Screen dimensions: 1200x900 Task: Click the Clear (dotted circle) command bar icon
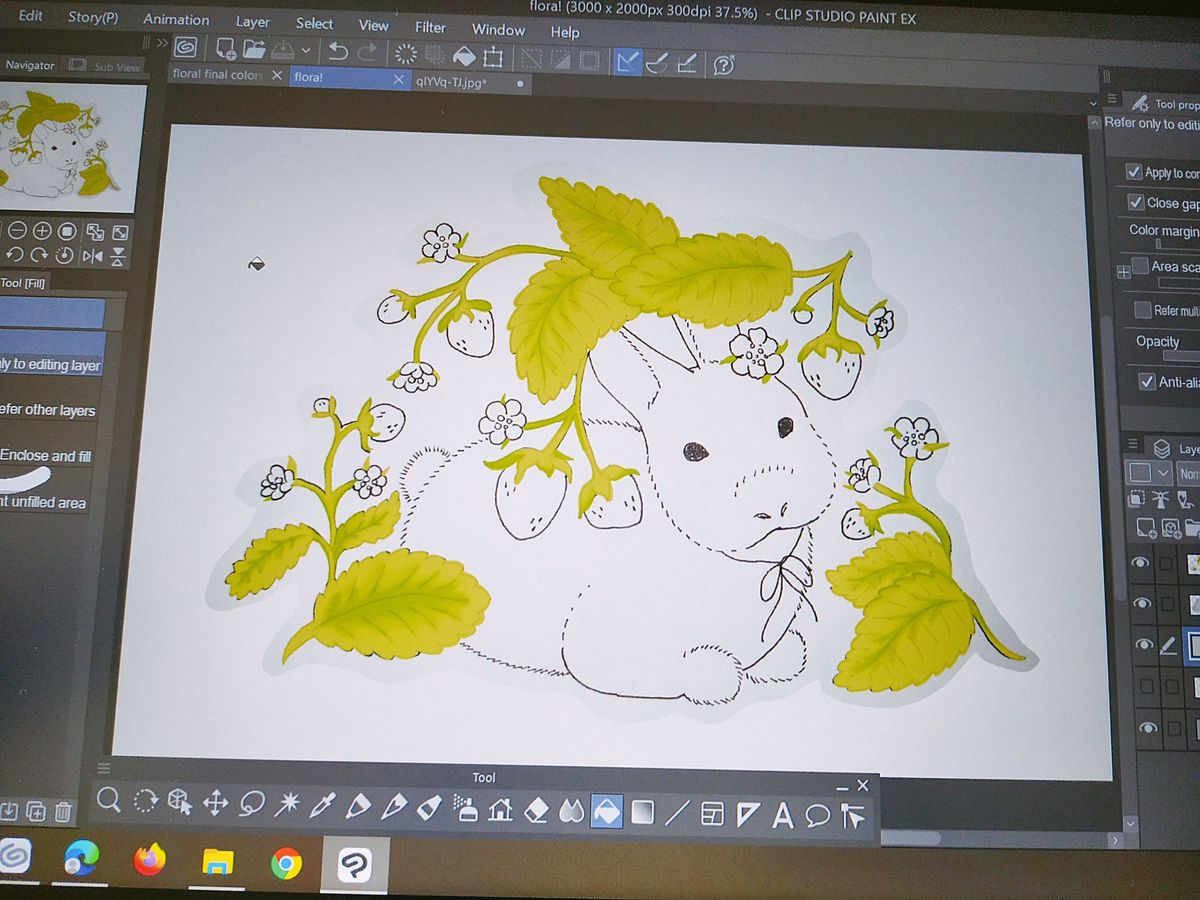click(406, 53)
